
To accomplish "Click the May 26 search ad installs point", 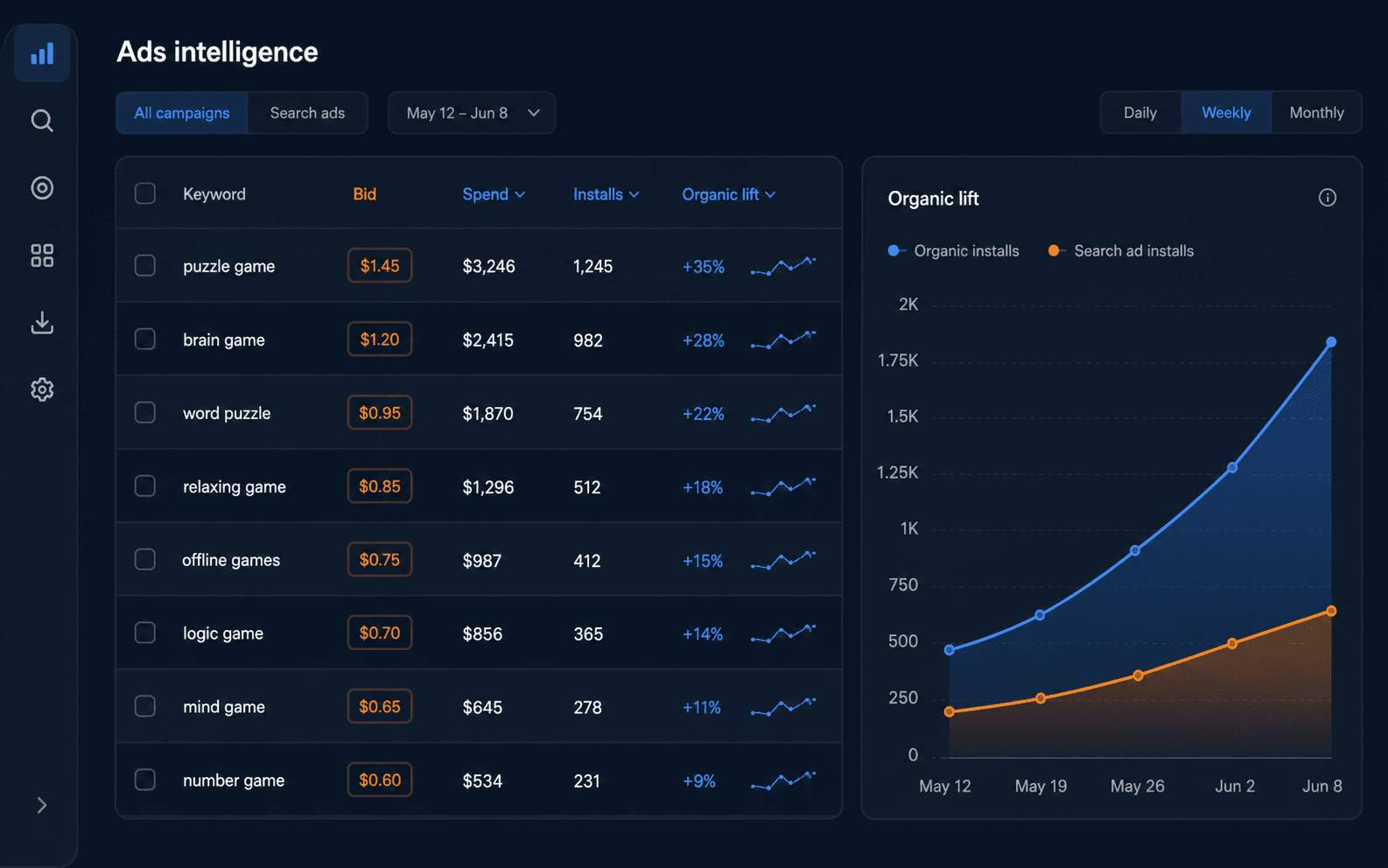I will point(1138,675).
